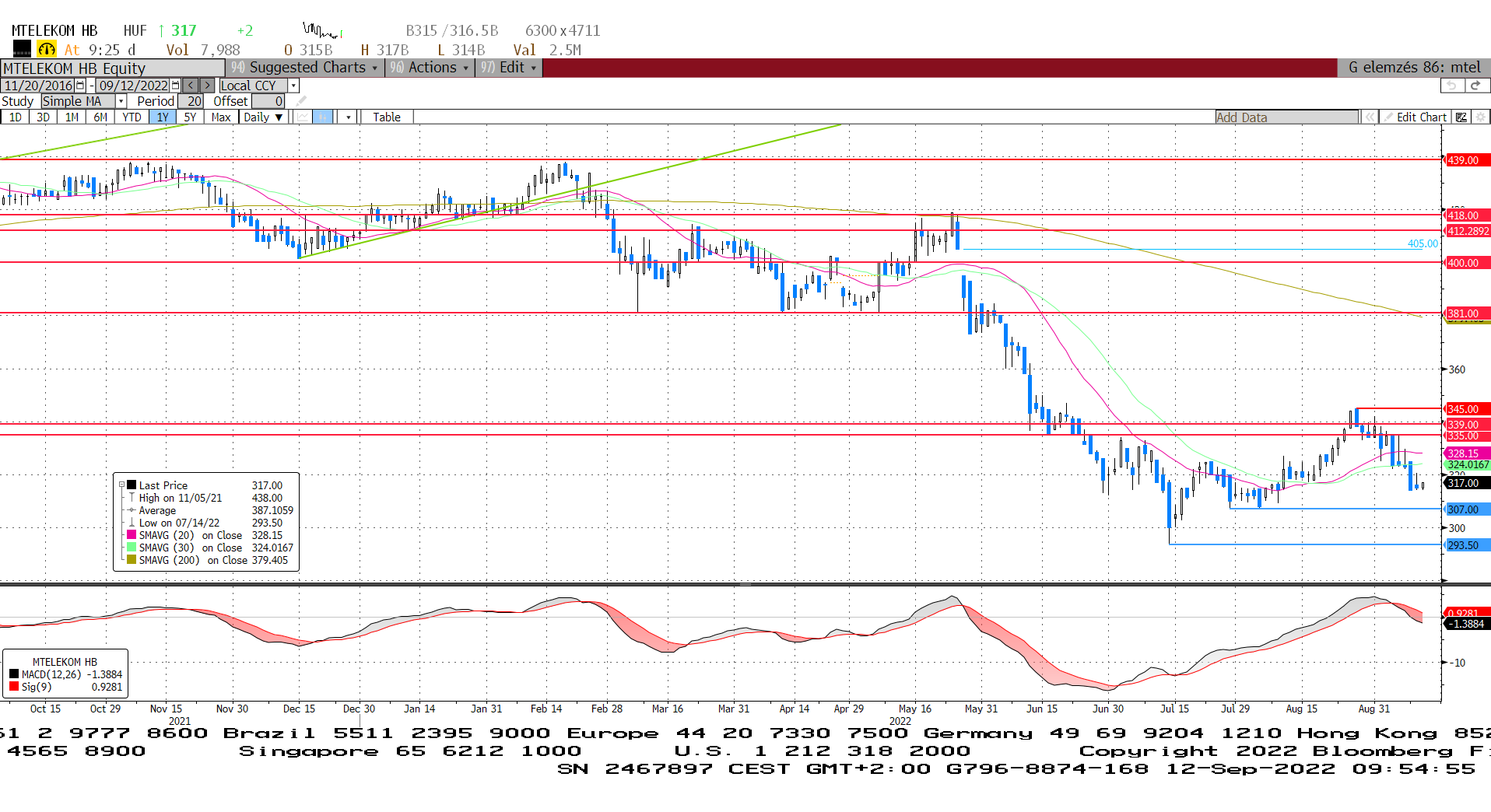Screen dimensions: 1491x812
Task: Click the Low marker icon in legend
Action: 132,523
